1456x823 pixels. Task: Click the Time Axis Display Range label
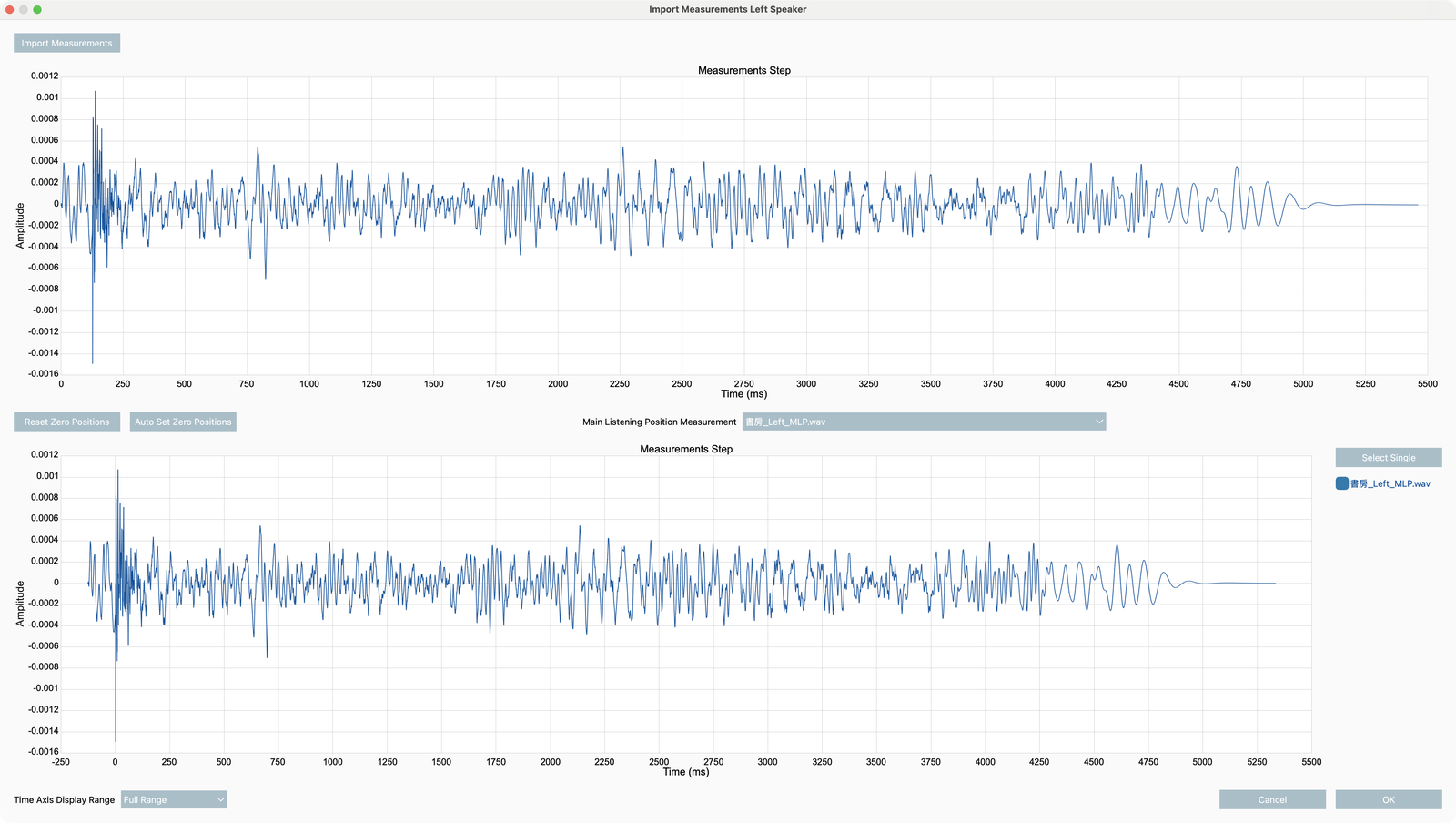tap(64, 799)
